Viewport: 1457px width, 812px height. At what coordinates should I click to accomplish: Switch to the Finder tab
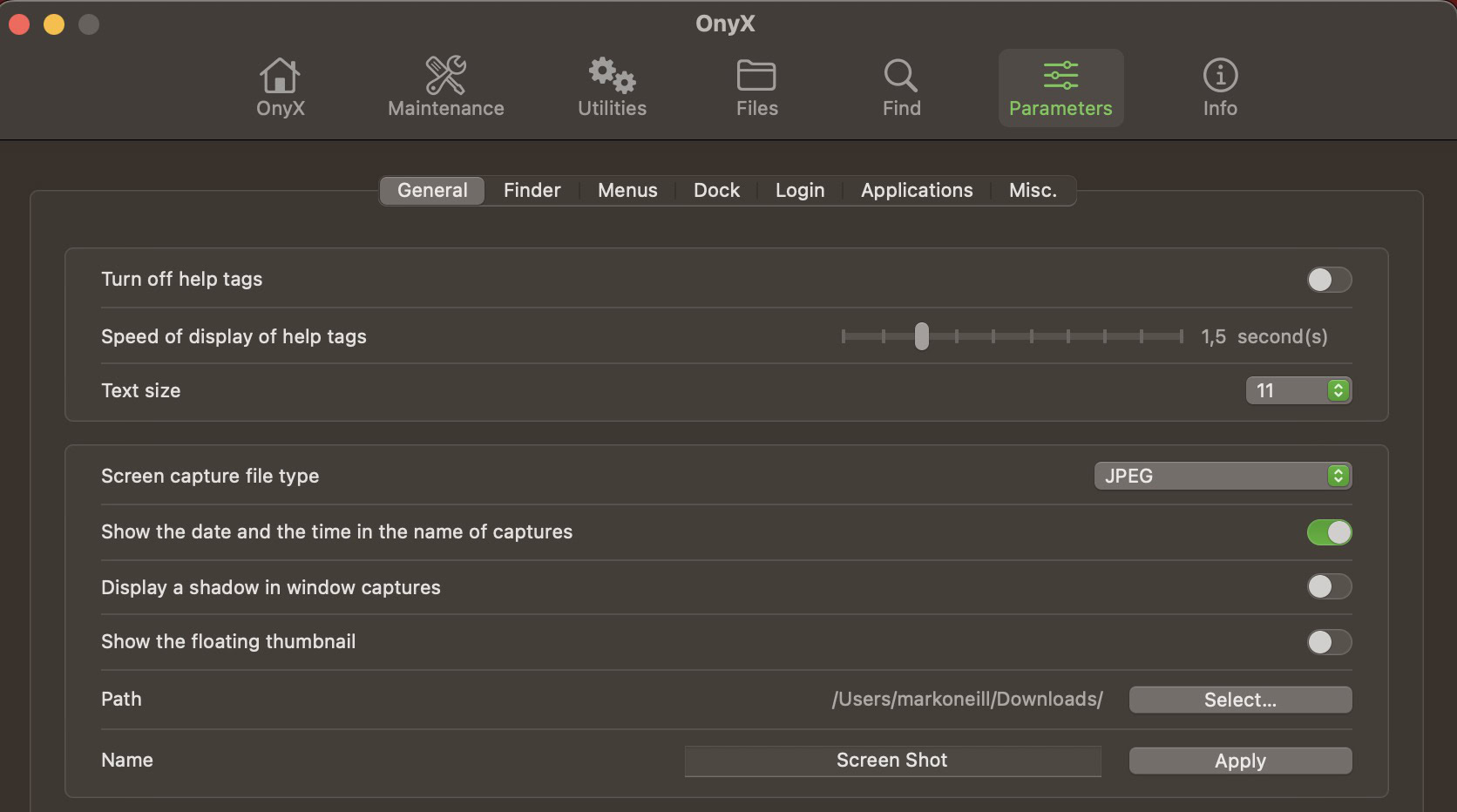pyautogui.click(x=532, y=190)
